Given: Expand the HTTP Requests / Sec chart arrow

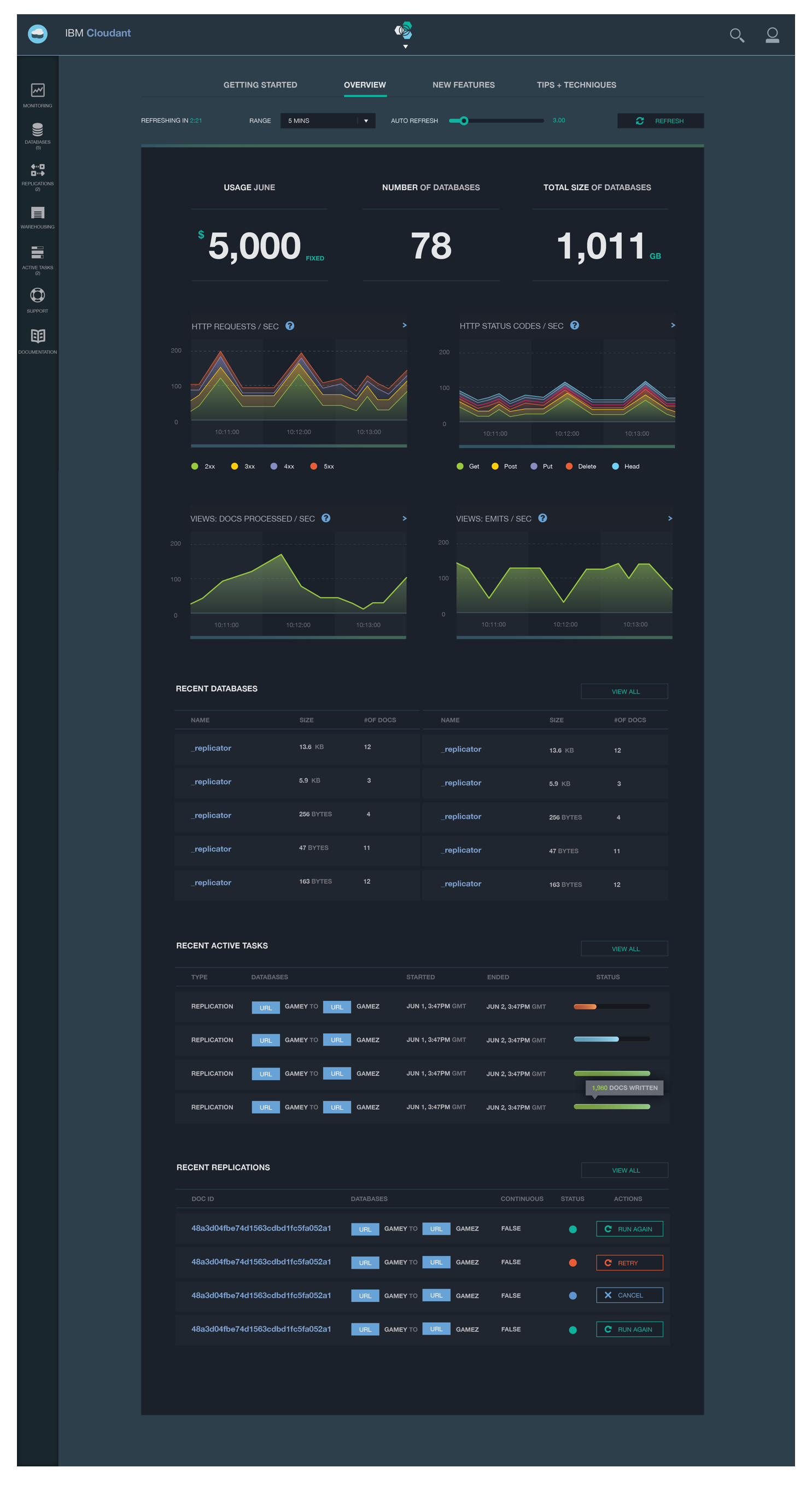Looking at the screenshot, I should coord(405,325).
